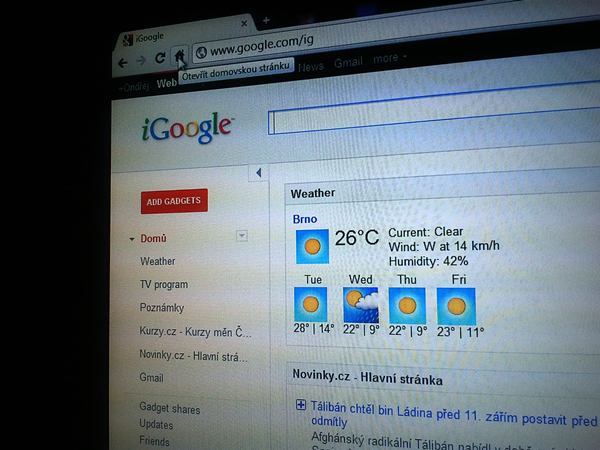Open the Domů tab options dropdown
The height and width of the screenshot is (450, 600).
(242, 235)
